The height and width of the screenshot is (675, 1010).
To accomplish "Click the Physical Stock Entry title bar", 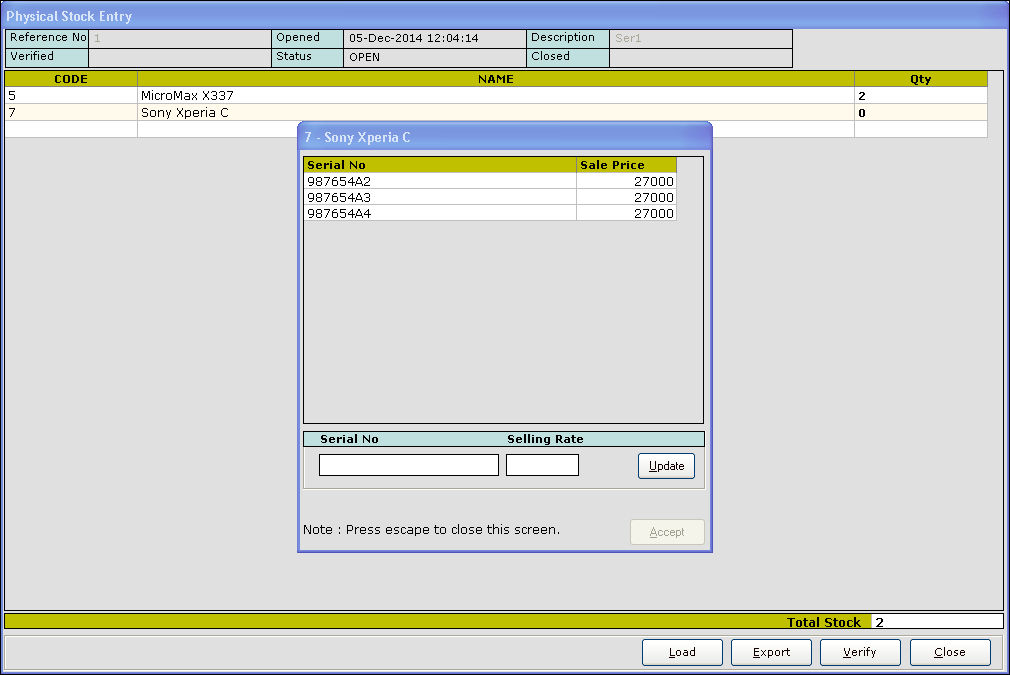I will coord(505,15).
